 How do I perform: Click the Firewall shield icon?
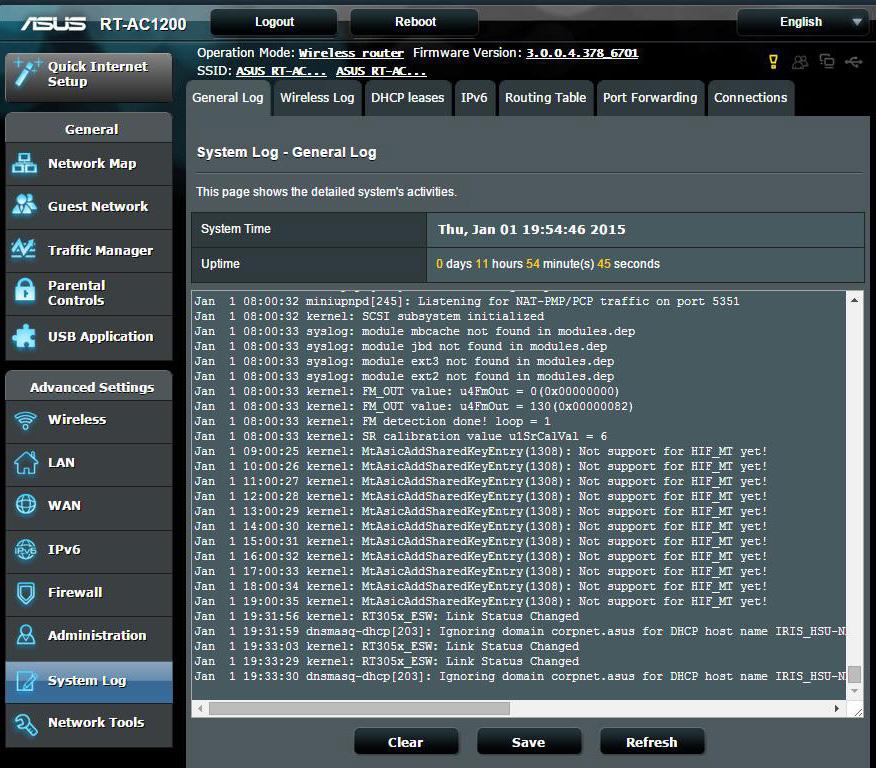click(26, 593)
